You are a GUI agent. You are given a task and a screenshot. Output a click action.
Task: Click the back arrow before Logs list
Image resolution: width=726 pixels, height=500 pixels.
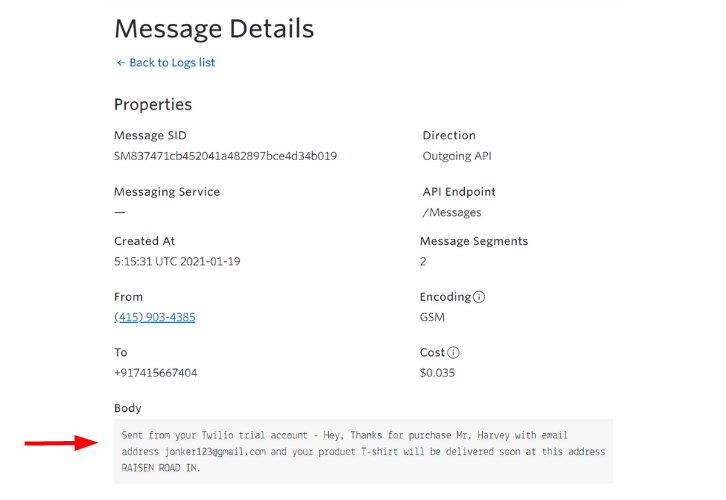(x=121, y=62)
